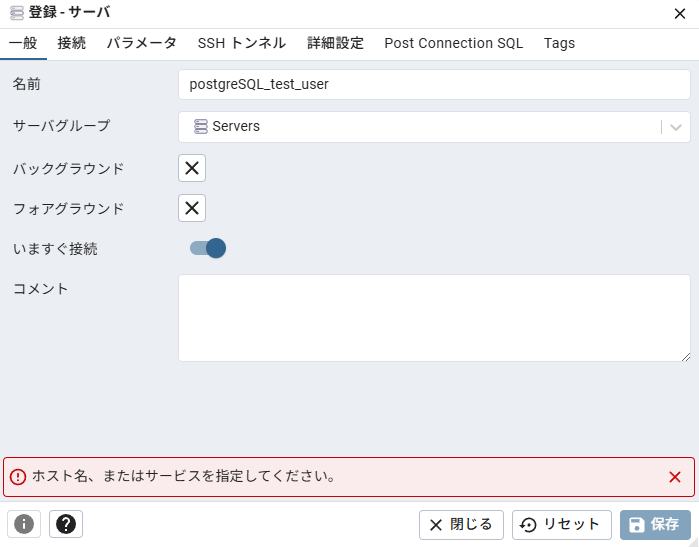Expand the サーバグループ Servers dropdown
699x547 pixels.
[676, 127]
